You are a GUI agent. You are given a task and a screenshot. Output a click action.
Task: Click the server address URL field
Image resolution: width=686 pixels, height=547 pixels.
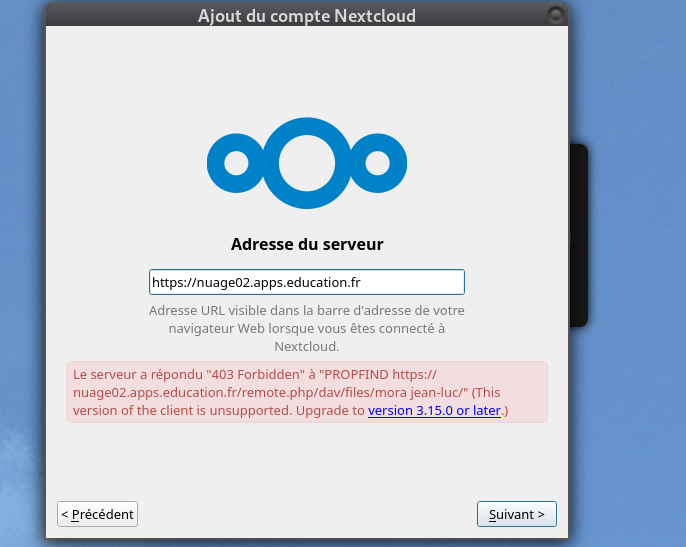click(x=306, y=283)
